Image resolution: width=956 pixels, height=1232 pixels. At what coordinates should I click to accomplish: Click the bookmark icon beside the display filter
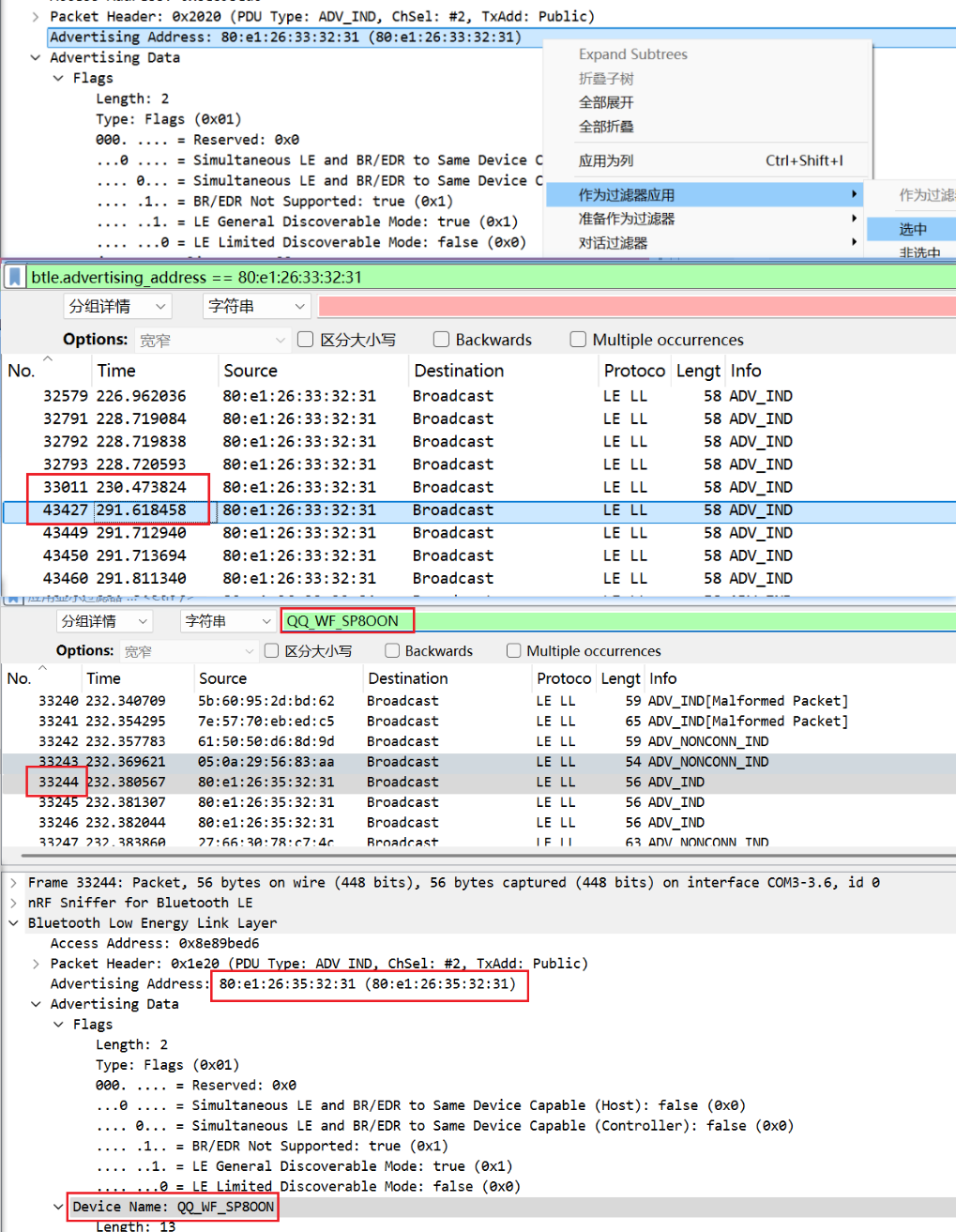15,277
